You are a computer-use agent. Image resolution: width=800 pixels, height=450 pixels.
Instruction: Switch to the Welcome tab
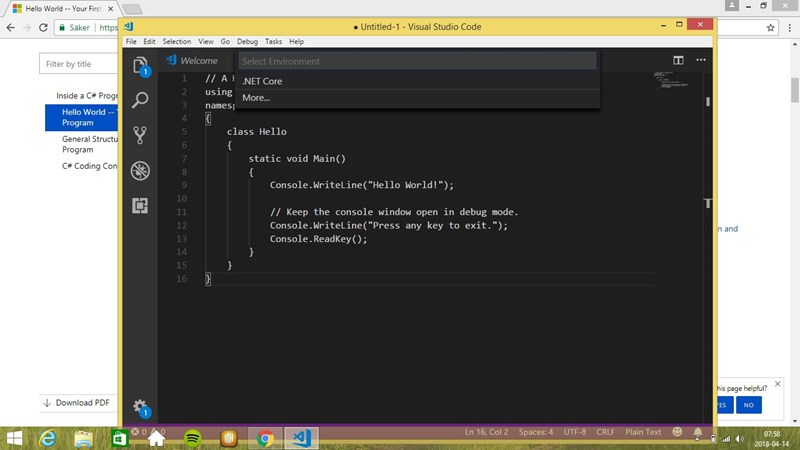coord(198,61)
